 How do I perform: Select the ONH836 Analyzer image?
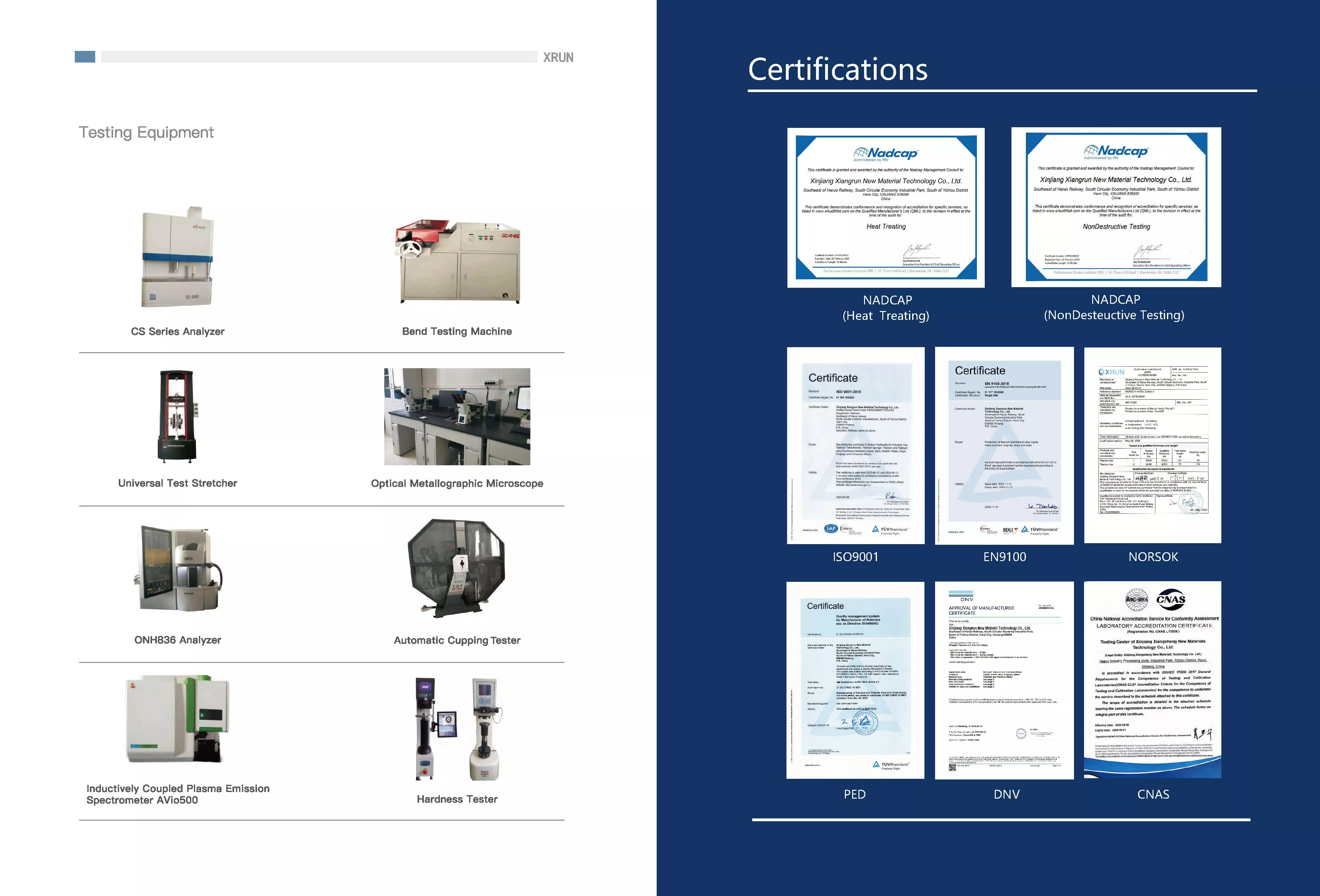178,568
